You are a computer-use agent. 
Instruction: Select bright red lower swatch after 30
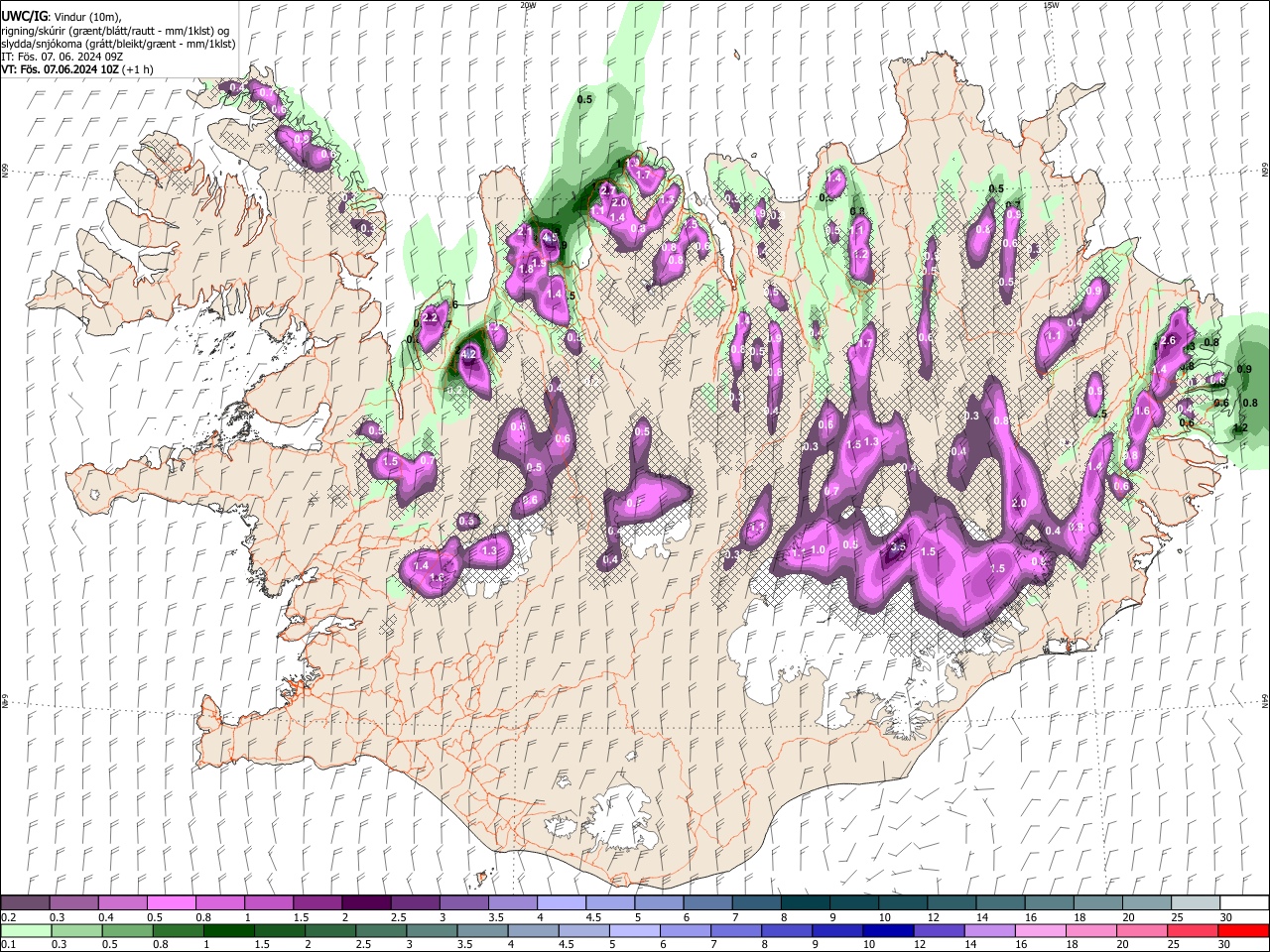point(1244,931)
